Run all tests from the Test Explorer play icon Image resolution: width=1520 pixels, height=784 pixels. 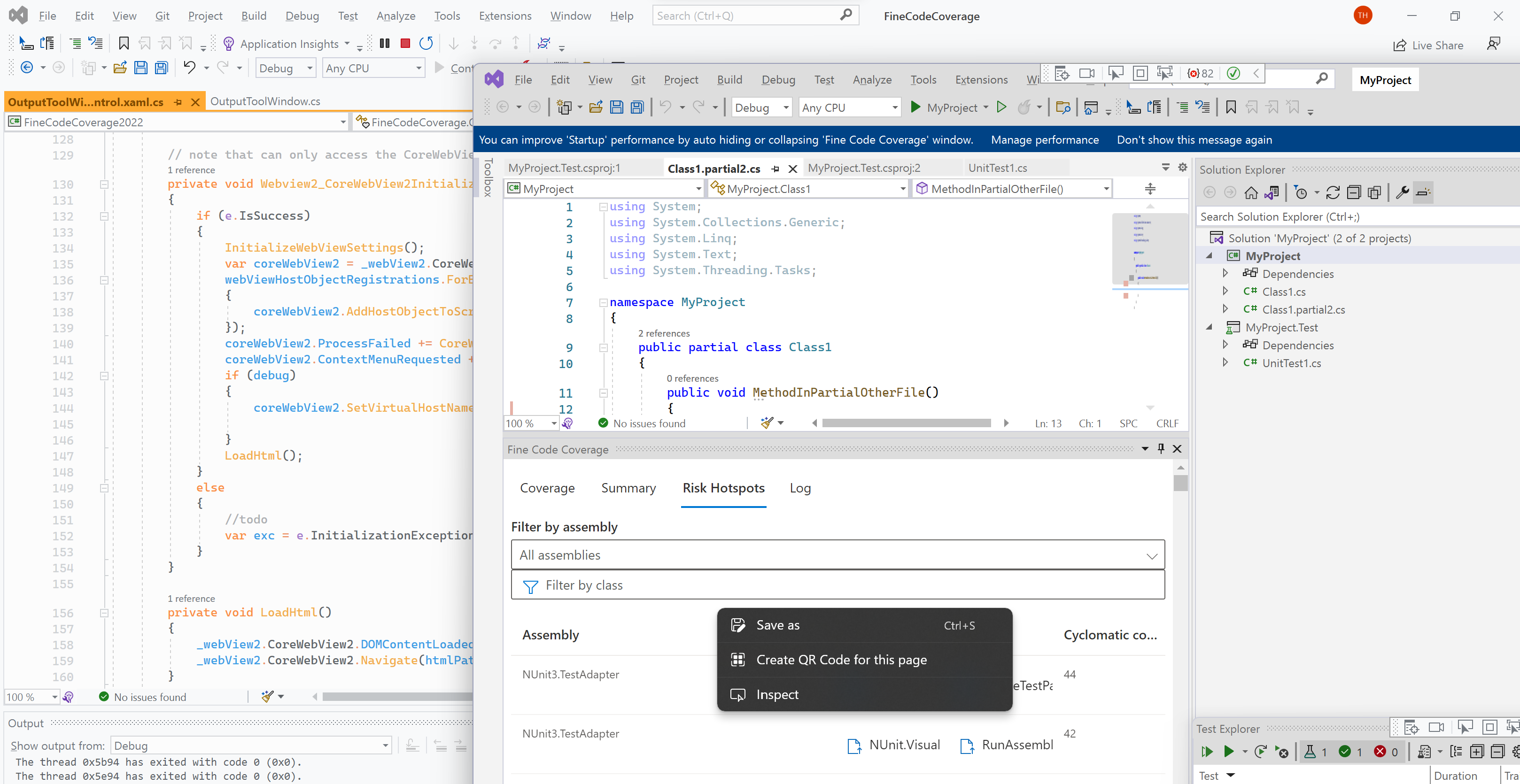1207,752
